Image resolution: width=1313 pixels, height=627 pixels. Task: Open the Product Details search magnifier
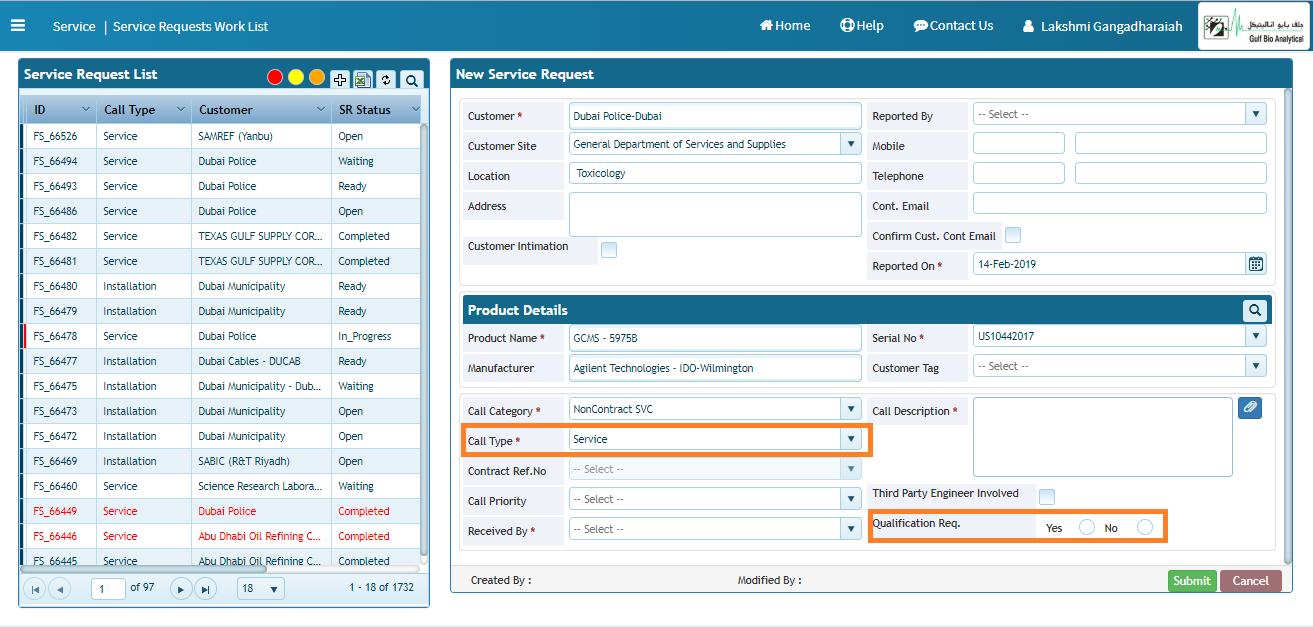(1255, 310)
